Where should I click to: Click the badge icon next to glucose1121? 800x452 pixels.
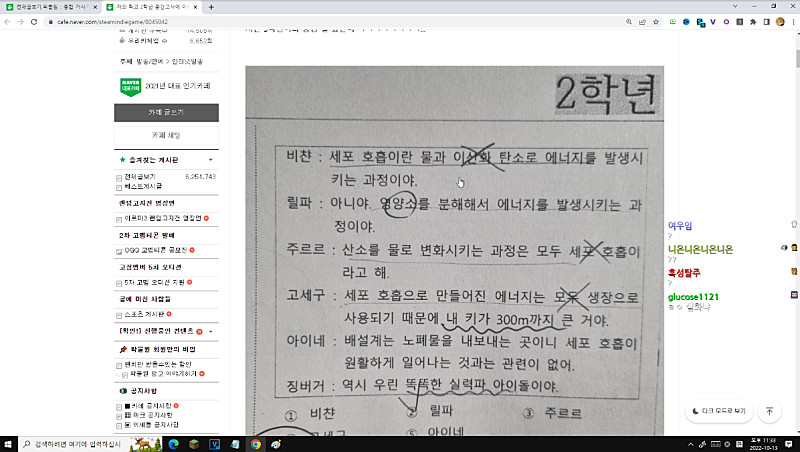click(794, 295)
